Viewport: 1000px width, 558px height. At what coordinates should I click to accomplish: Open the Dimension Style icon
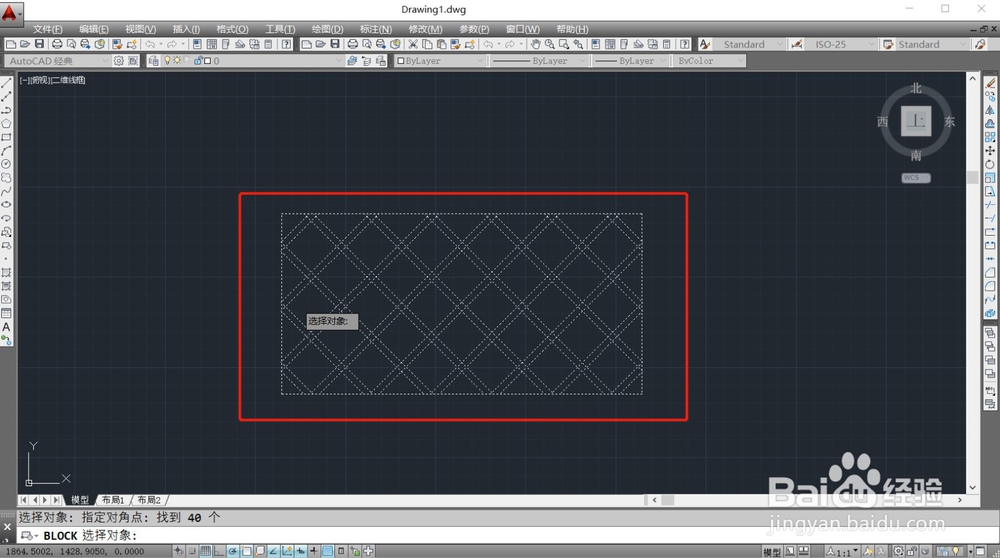tap(797, 44)
